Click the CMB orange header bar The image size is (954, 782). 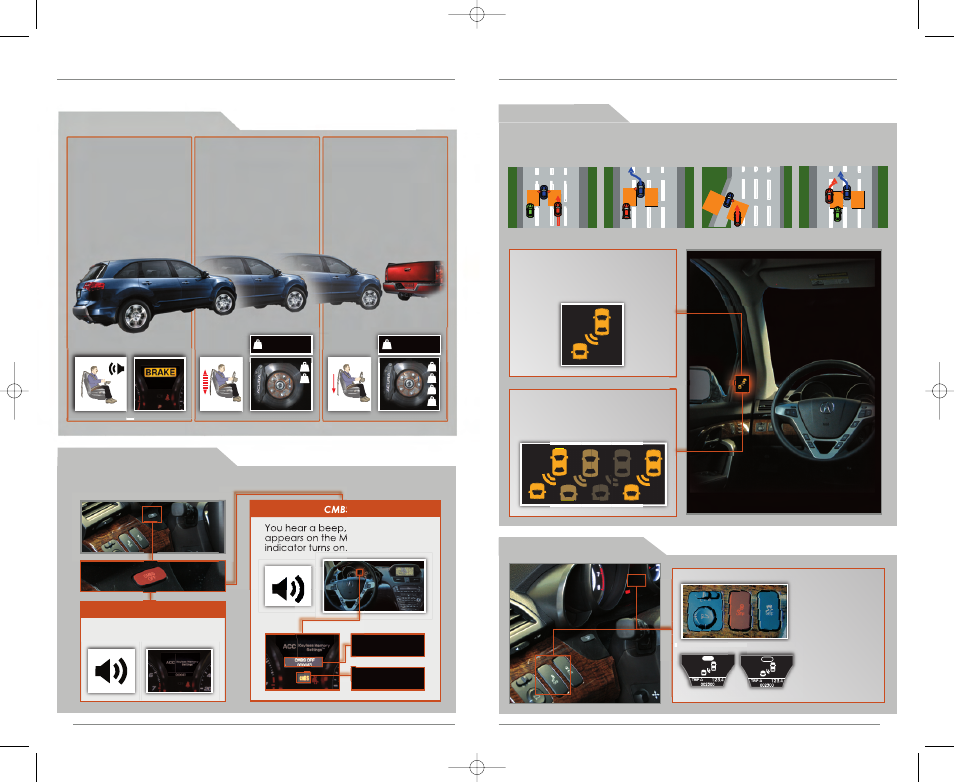(345, 508)
